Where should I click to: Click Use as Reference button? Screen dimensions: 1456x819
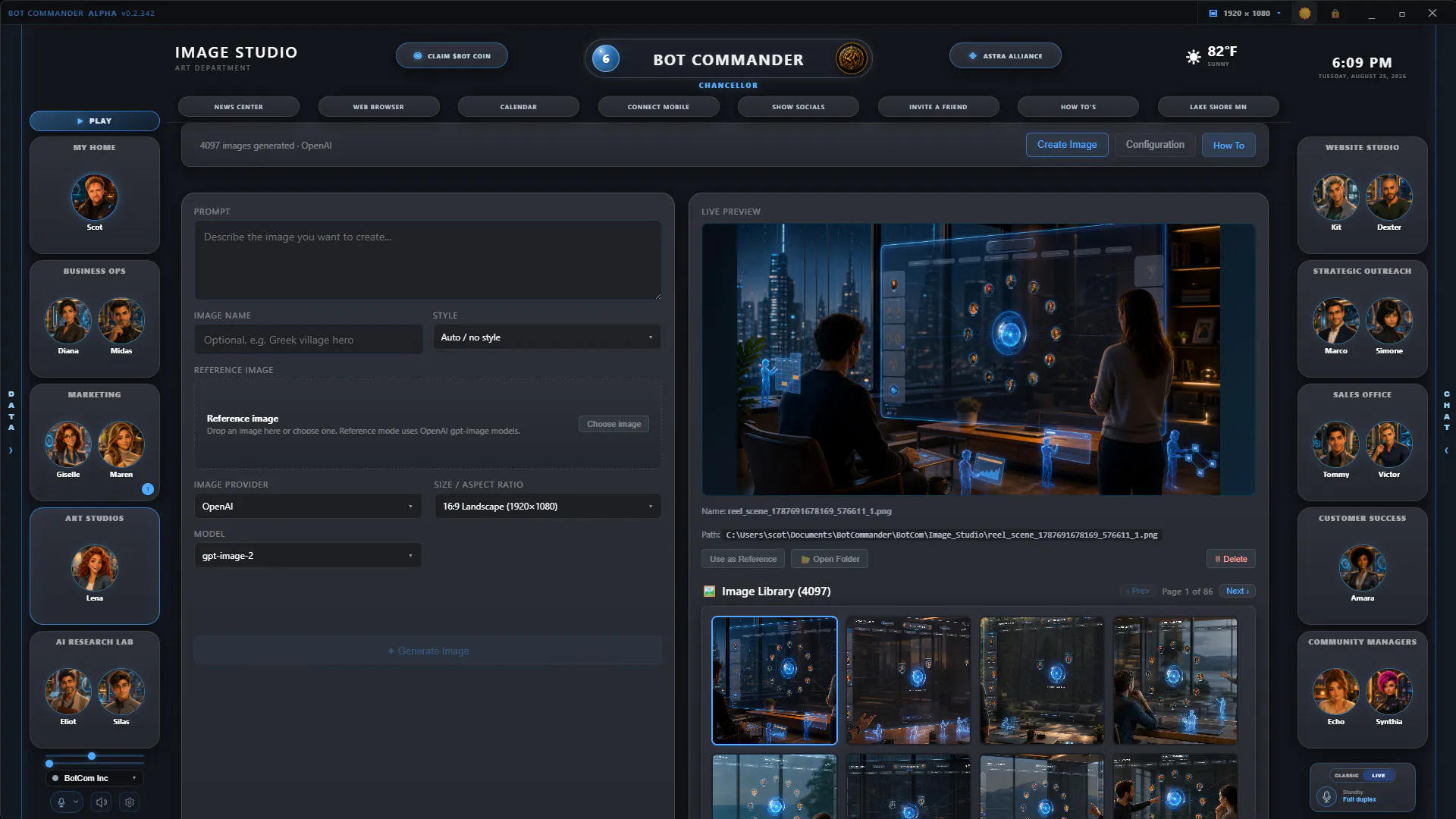click(x=743, y=559)
